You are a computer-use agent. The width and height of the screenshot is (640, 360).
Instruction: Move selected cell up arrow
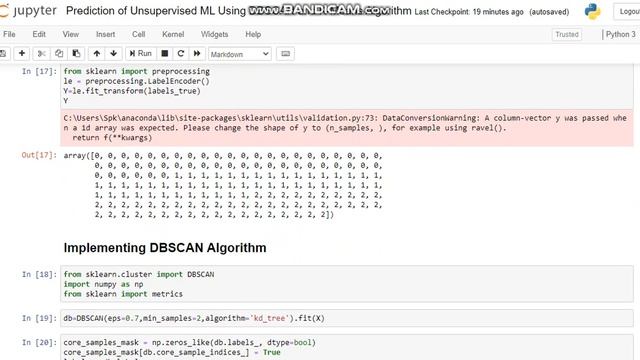97,53
